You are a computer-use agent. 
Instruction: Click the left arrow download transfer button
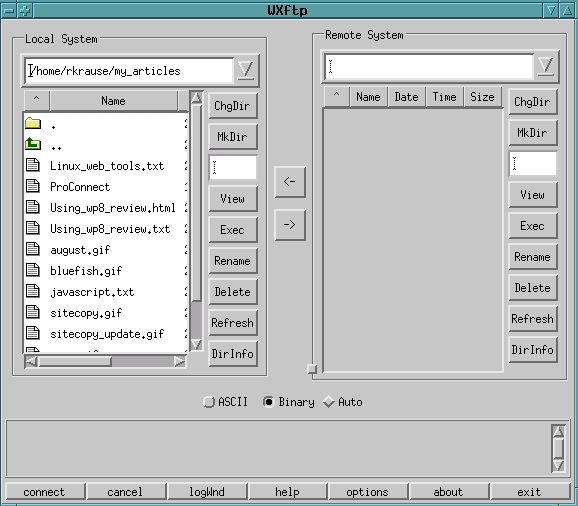(290, 182)
